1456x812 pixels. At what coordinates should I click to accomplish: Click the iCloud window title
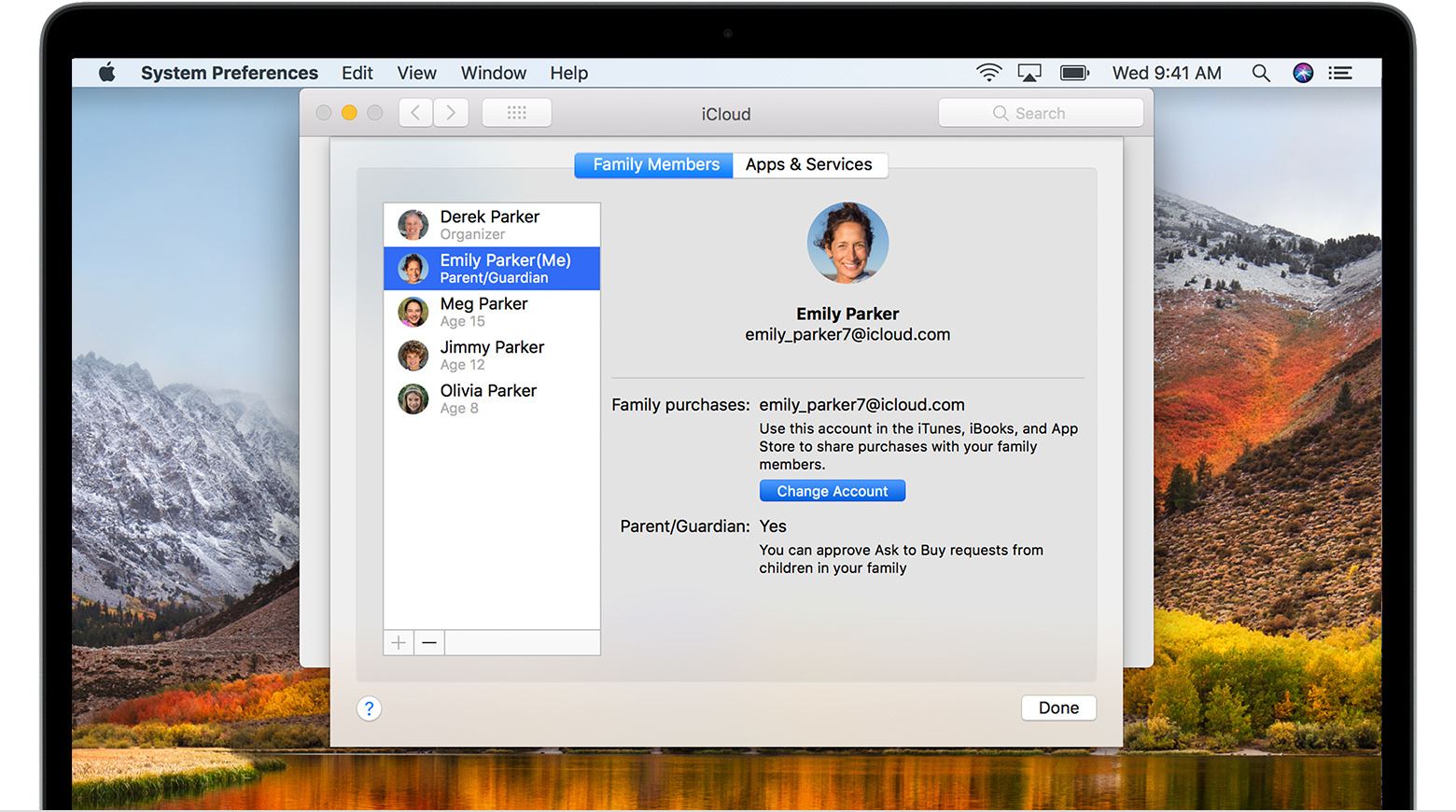point(726,114)
